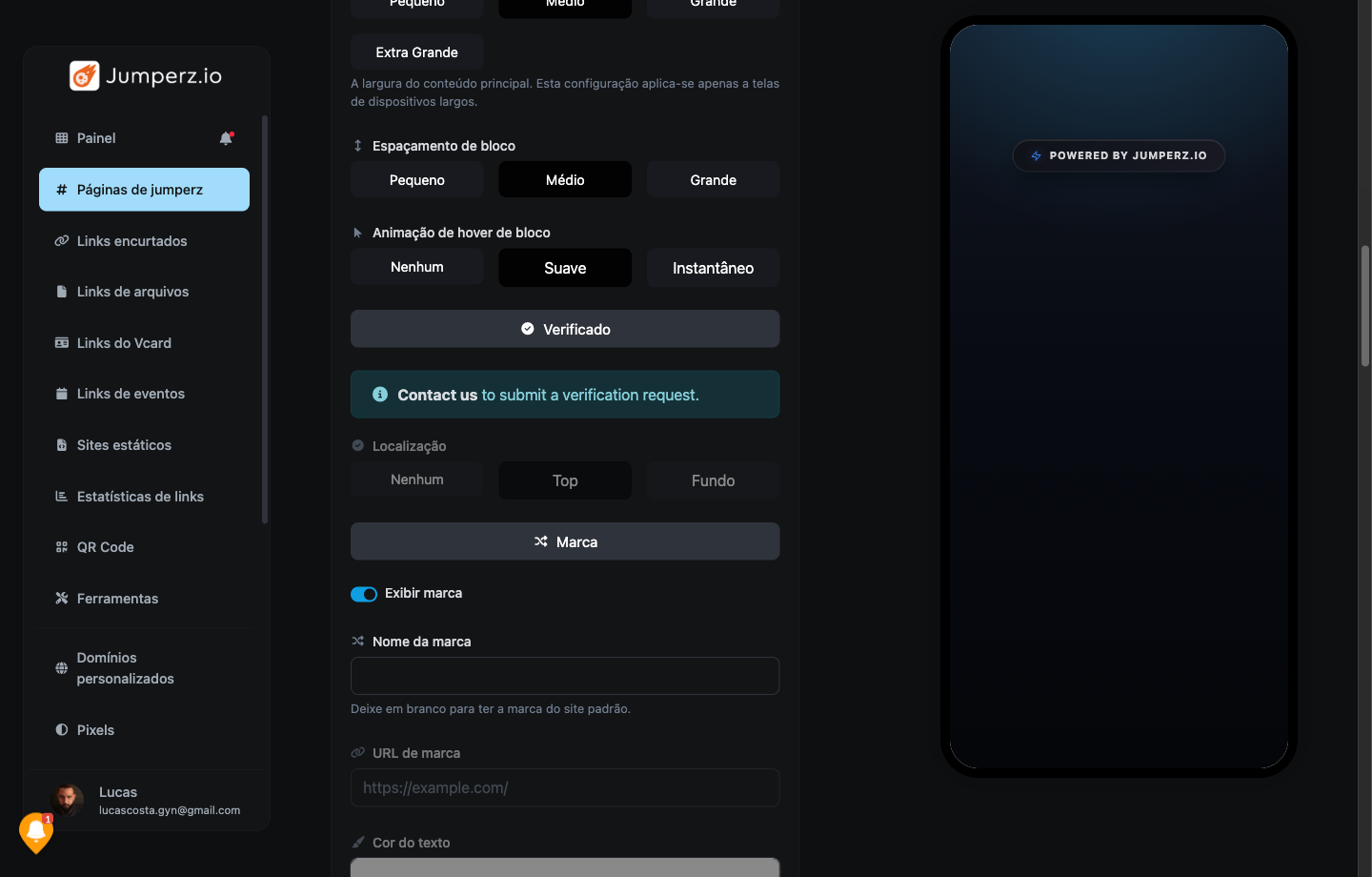Click the Ferramentas tools icon
1372x877 pixels.
click(62, 599)
